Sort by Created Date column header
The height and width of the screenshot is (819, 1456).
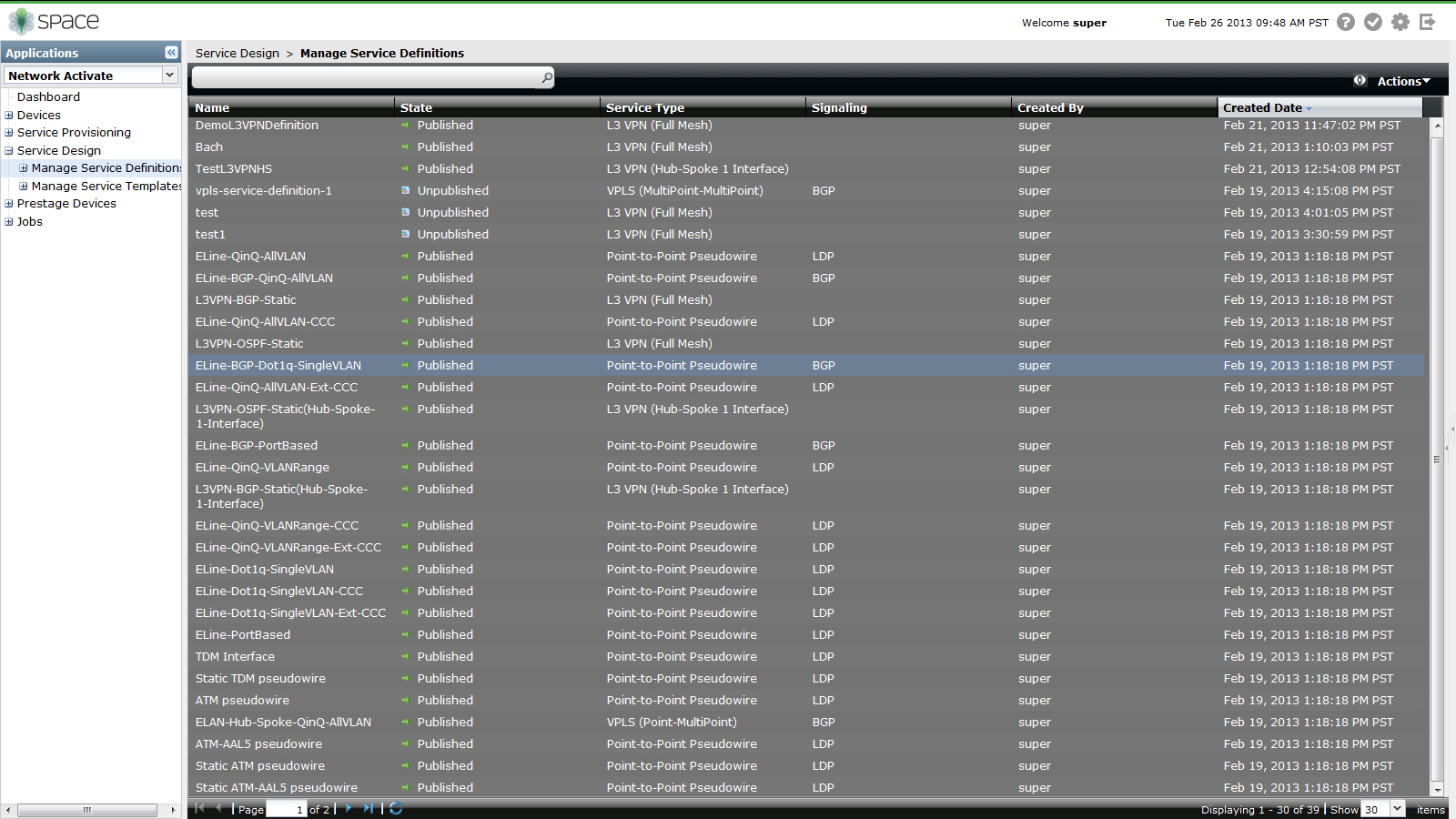[x=1262, y=107]
